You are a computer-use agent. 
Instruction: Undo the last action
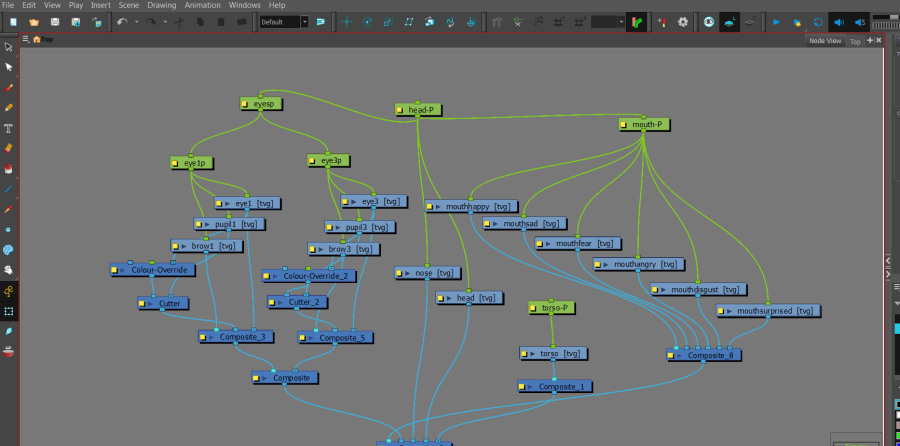pyautogui.click(x=122, y=22)
